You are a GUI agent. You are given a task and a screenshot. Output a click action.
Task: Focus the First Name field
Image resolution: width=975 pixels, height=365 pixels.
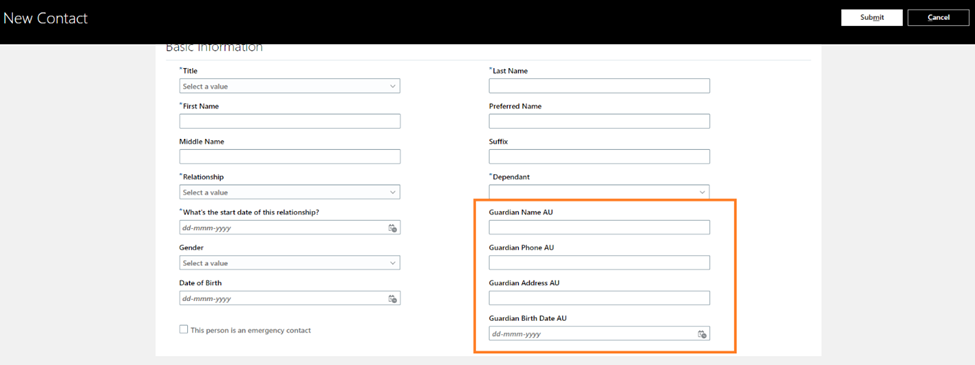pos(290,121)
